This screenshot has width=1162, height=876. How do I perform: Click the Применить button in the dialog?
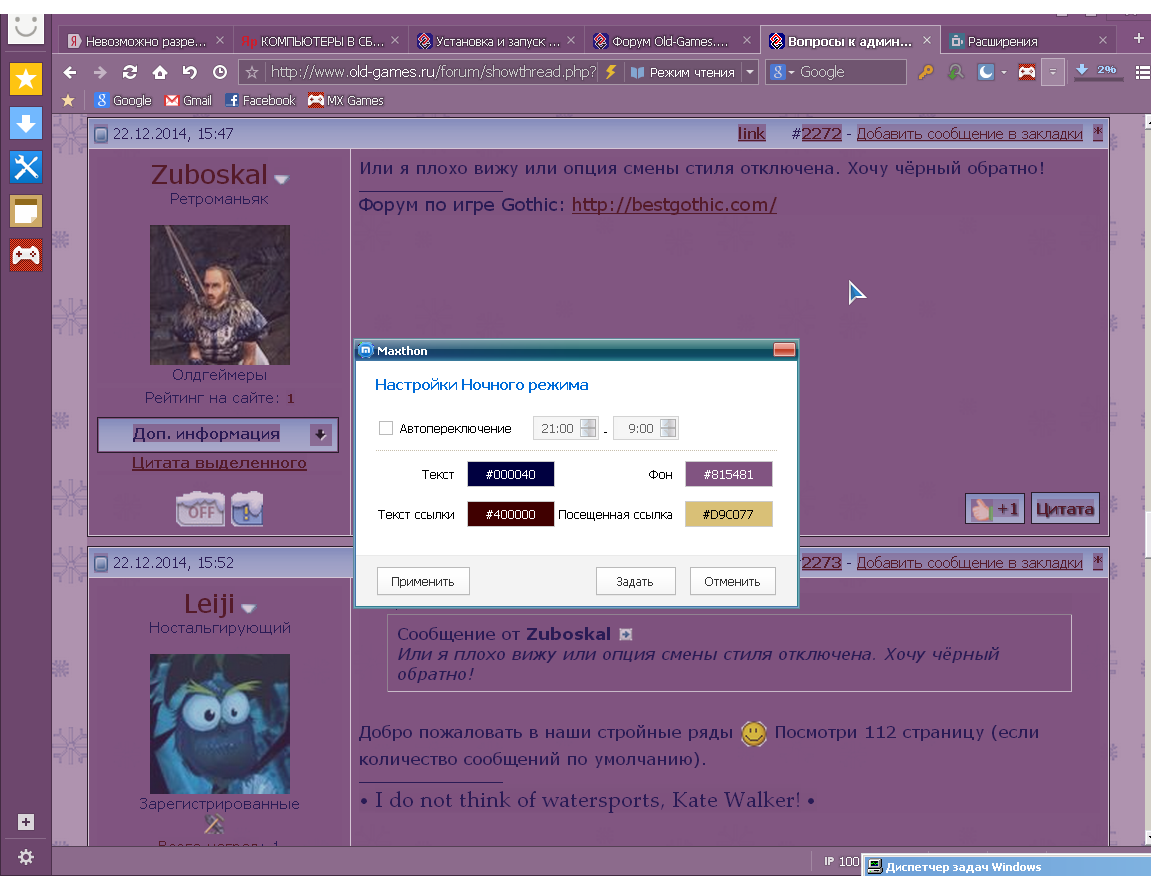[x=423, y=581]
